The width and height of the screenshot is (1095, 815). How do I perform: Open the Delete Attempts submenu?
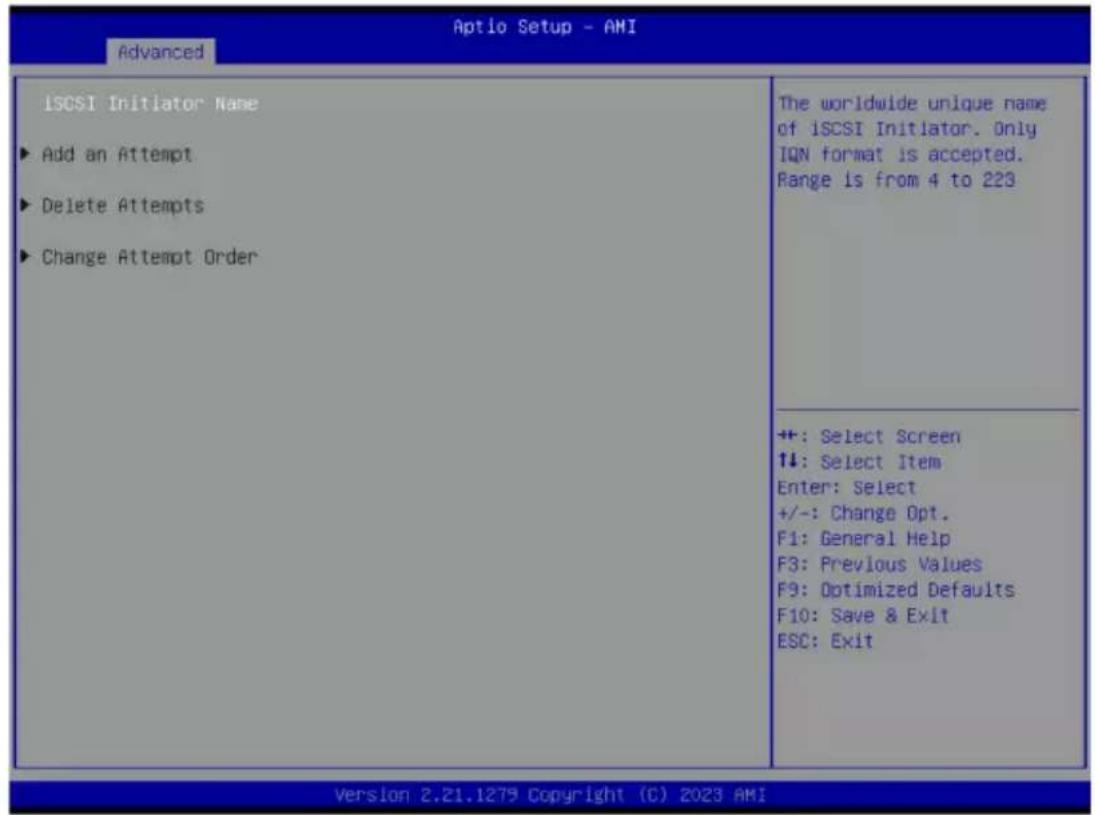click(123, 205)
